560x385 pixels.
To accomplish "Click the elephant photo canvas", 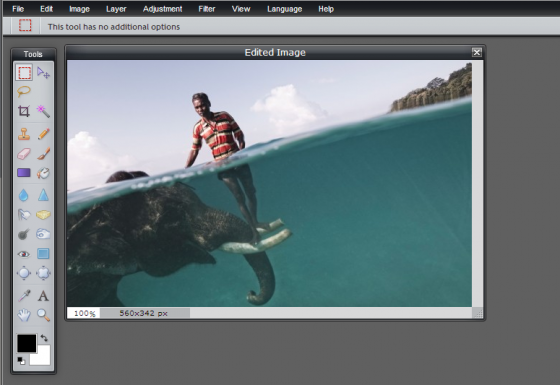I will 270,184.
